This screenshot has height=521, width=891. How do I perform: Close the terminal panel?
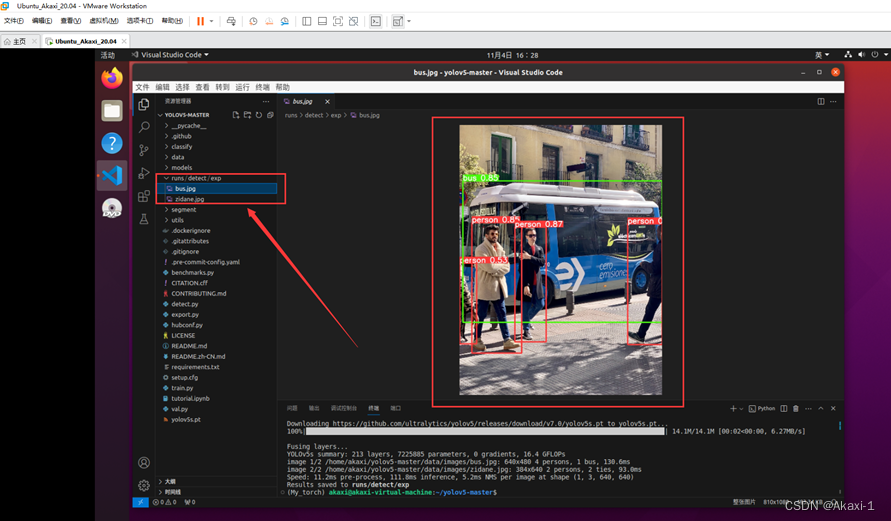[833, 409]
